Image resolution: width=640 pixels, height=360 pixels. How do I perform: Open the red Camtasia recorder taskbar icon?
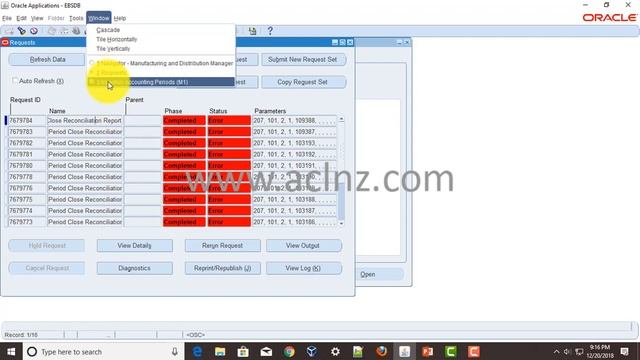(x=474, y=351)
